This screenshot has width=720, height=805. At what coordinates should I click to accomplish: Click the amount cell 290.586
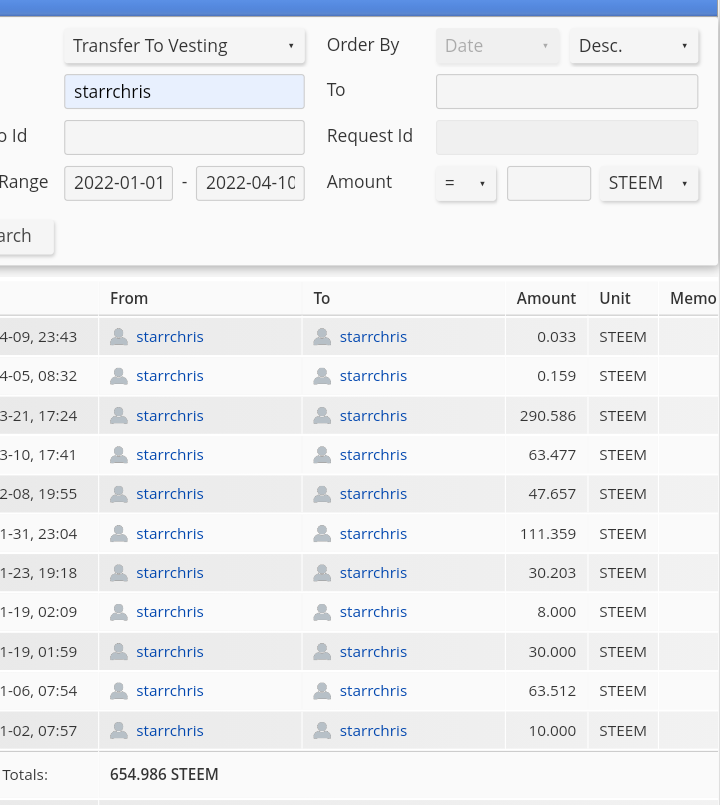click(547, 416)
